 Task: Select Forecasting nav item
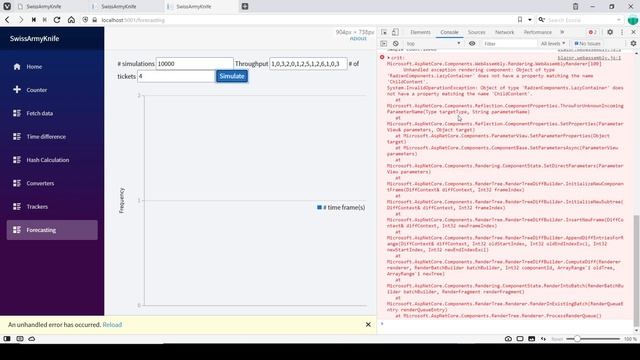[52, 230]
